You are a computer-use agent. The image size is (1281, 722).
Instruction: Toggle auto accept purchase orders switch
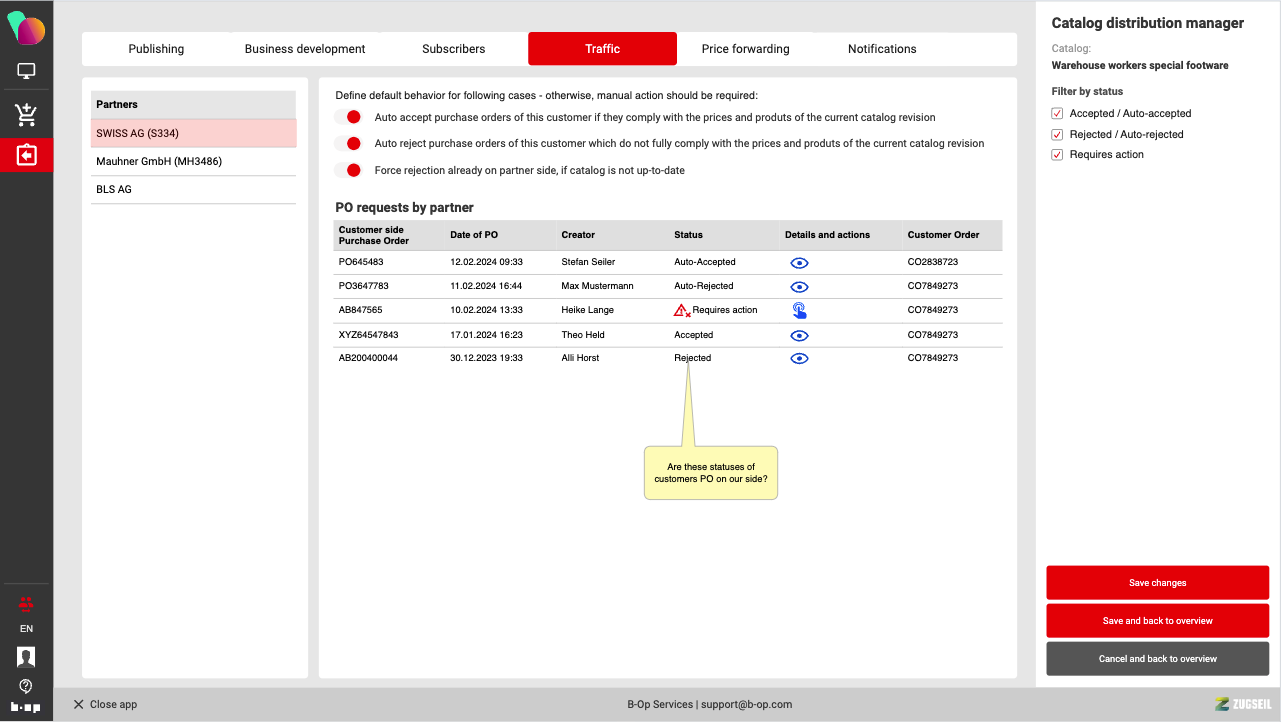(x=348, y=117)
